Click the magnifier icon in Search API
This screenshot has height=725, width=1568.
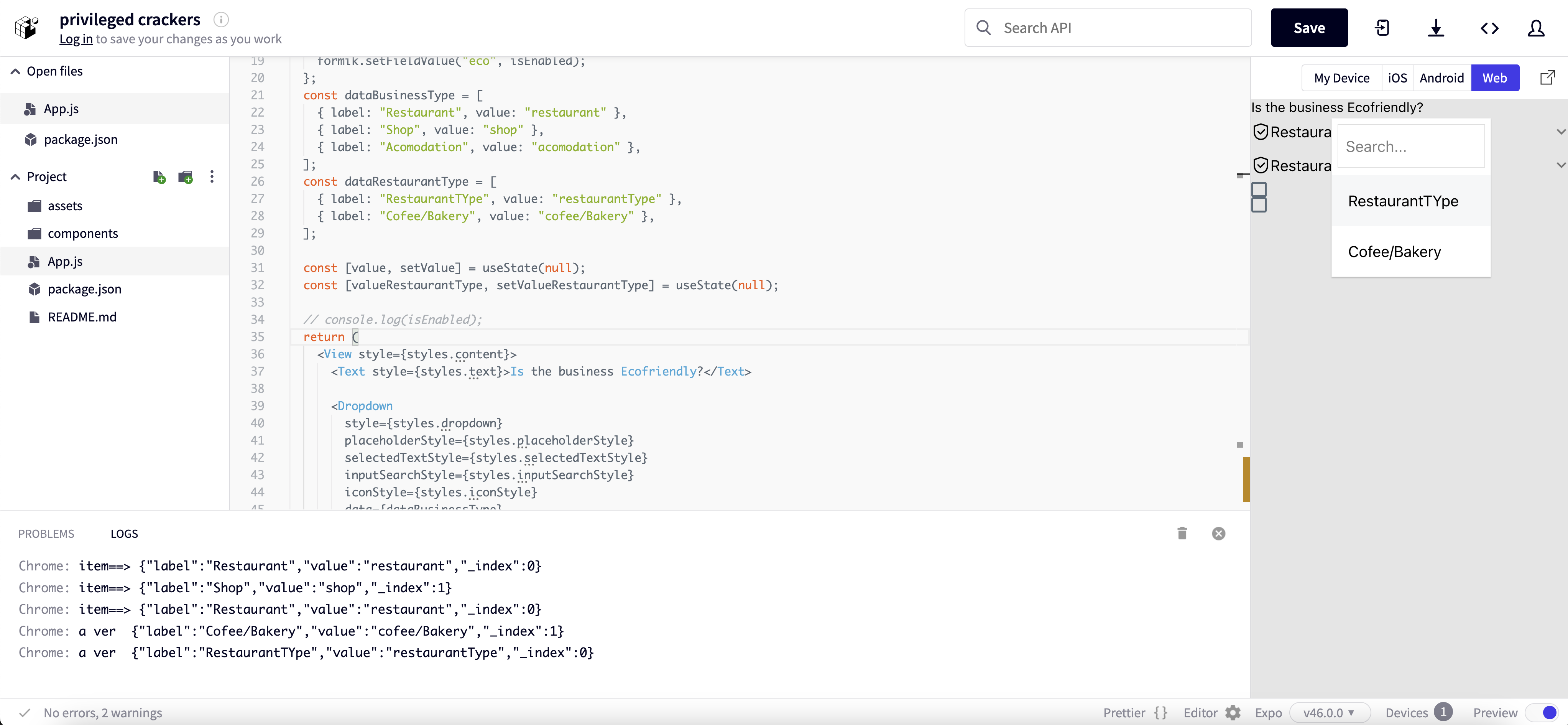click(x=984, y=28)
